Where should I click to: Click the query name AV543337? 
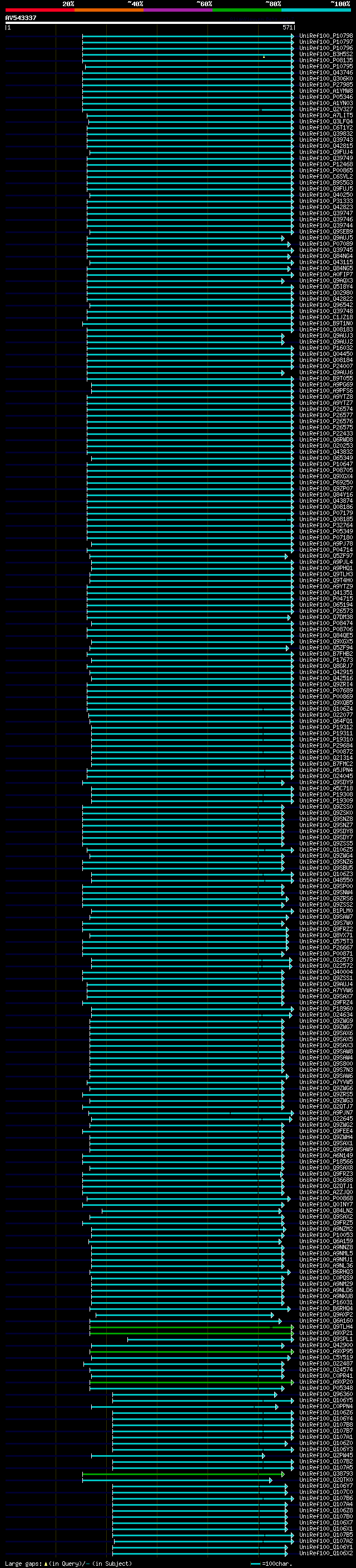coord(21,18)
